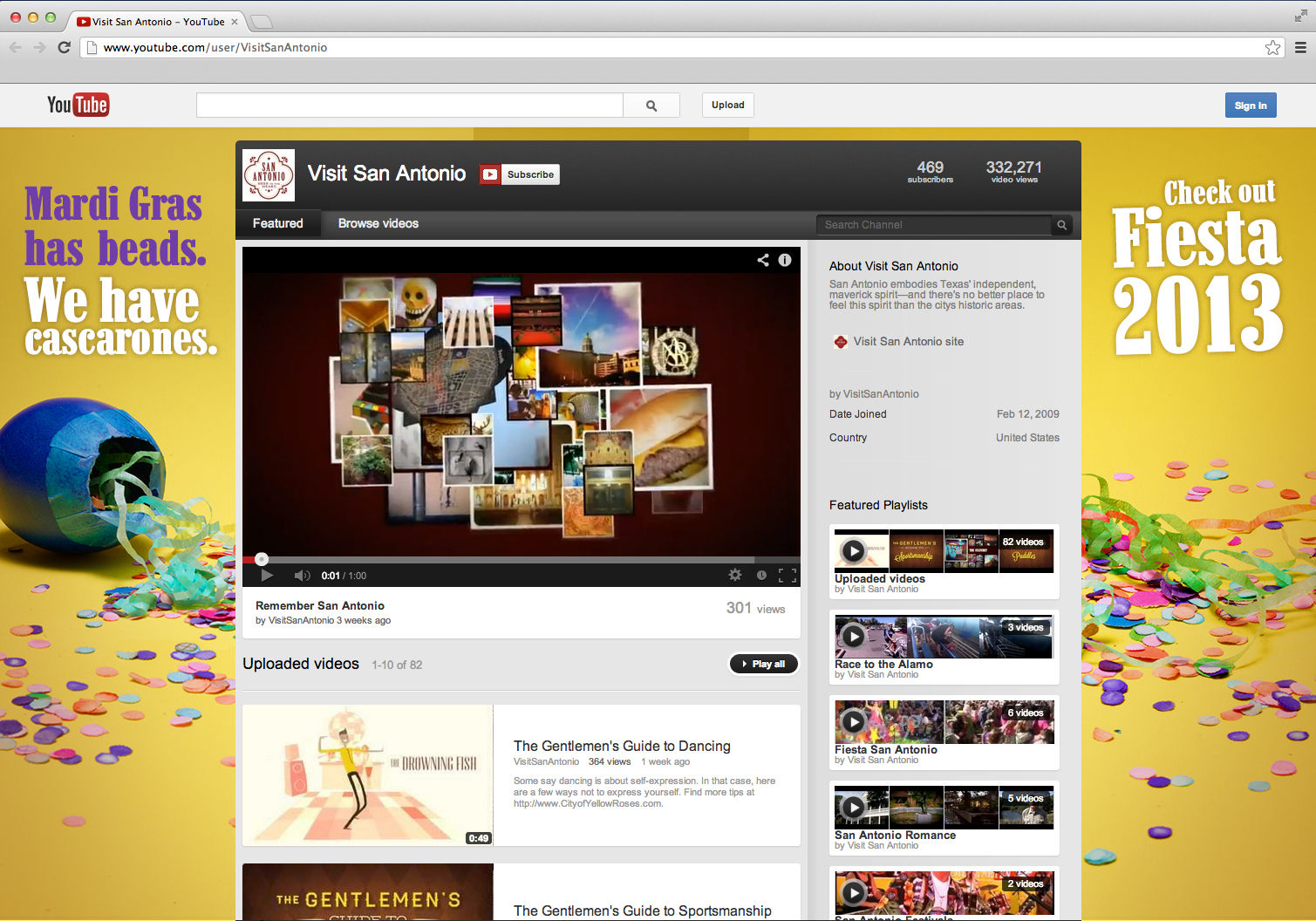The width and height of the screenshot is (1316, 921).
Task: Switch to the Featured tab
Action: [x=278, y=223]
